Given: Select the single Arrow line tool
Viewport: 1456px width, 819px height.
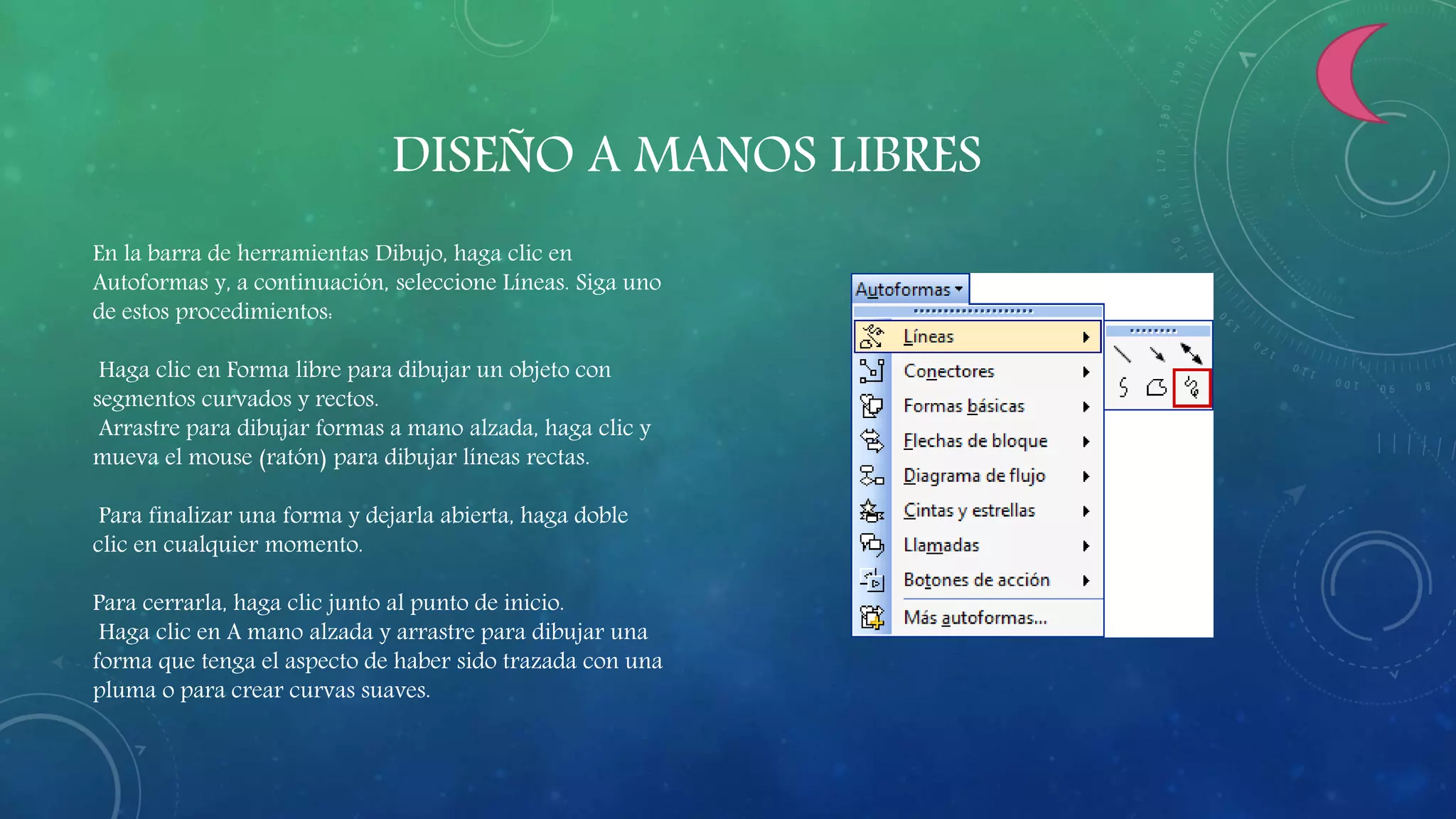Looking at the screenshot, I should tap(1157, 353).
